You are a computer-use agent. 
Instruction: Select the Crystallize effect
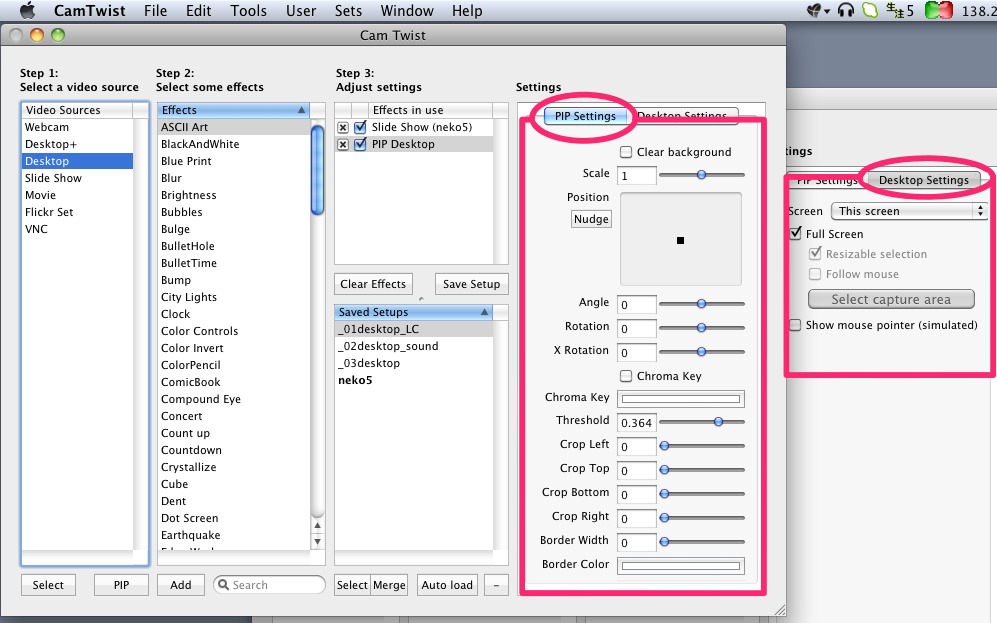[x=234, y=467]
